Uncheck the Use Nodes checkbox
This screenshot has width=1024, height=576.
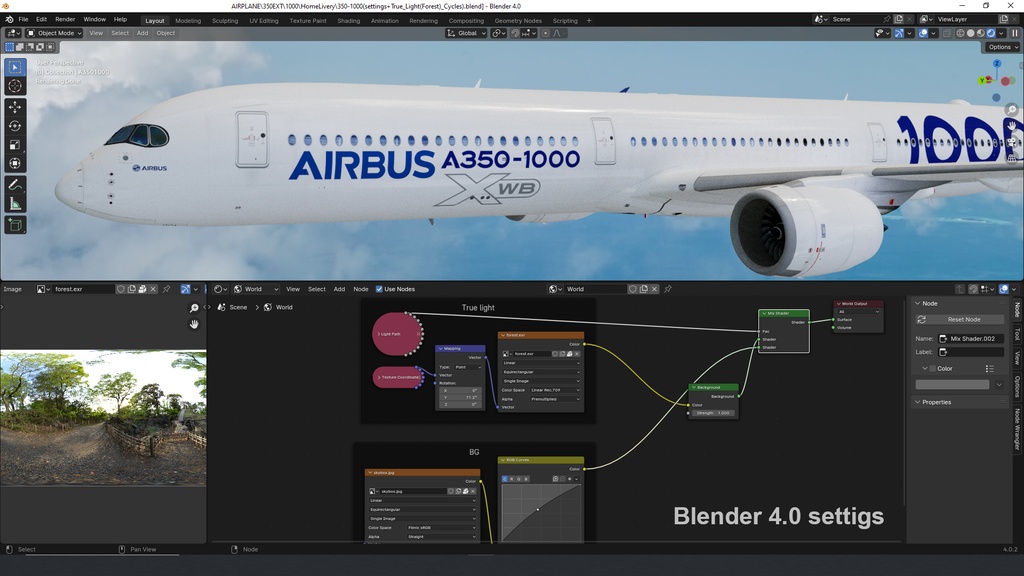point(379,289)
